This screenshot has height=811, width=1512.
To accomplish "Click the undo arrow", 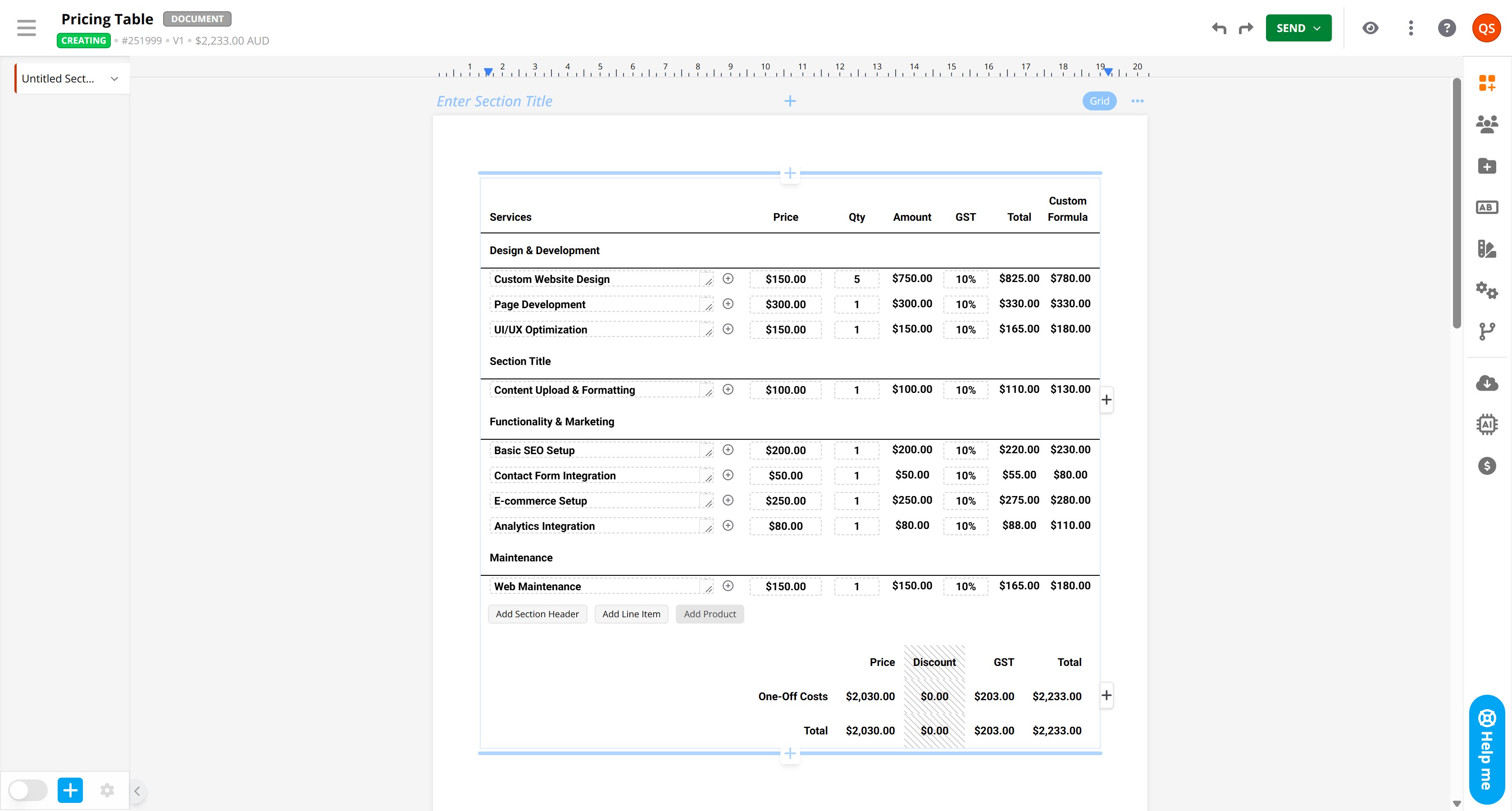I will click(1219, 28).
